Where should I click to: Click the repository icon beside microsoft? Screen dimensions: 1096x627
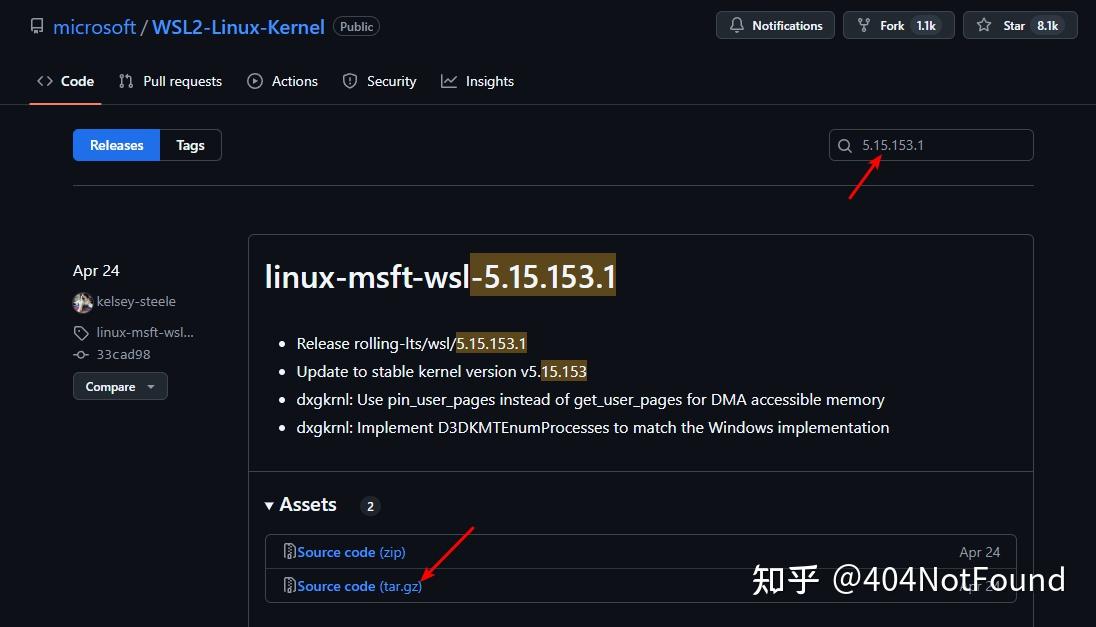pyautogui.click(x=37, y=27)
